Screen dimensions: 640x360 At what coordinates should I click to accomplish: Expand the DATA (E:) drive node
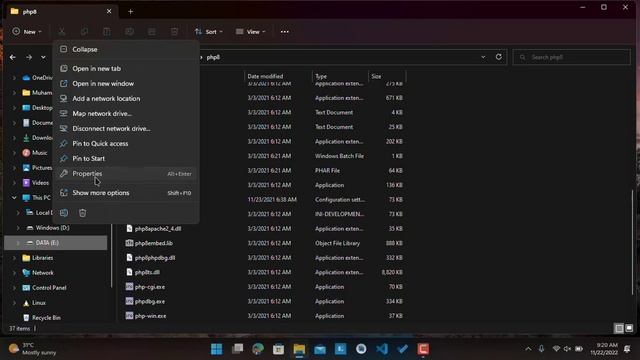[x=18, y=243]
